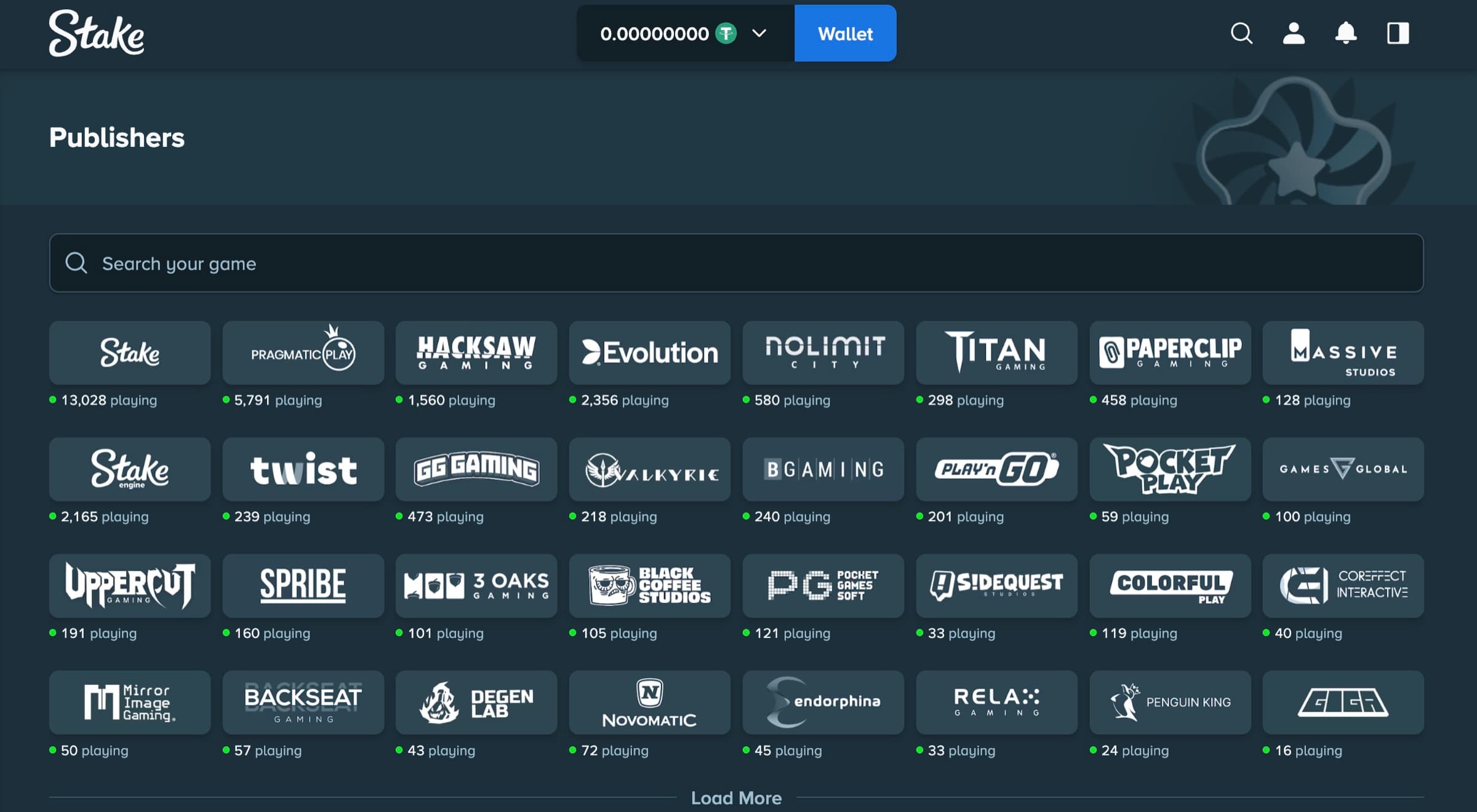This screenshot has height=812, width=1477.
Task: Open the GG Gaming publisher tile
Action: 476,469
